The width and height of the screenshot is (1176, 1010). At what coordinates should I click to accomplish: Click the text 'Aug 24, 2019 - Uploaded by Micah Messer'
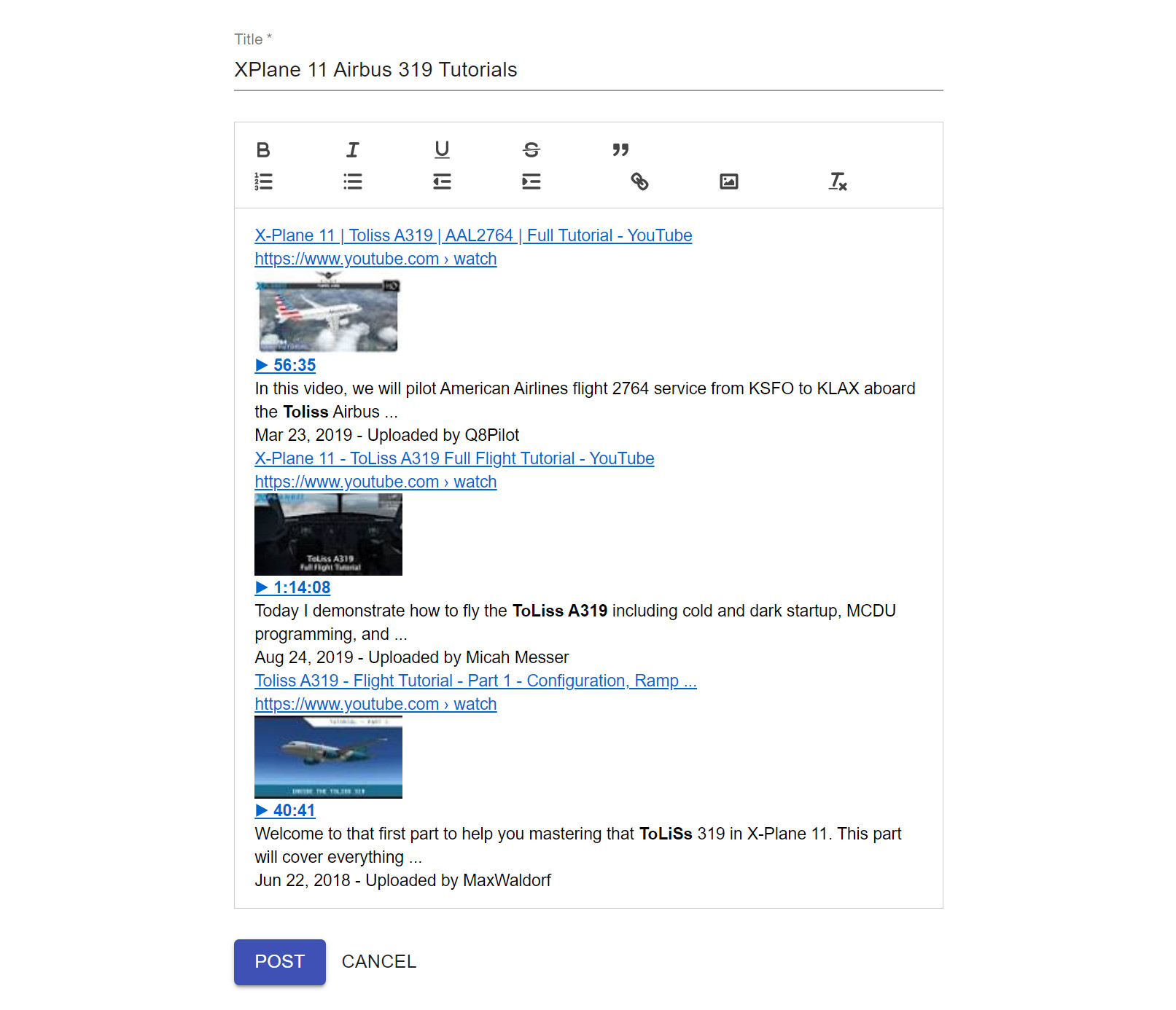point(412,657)
